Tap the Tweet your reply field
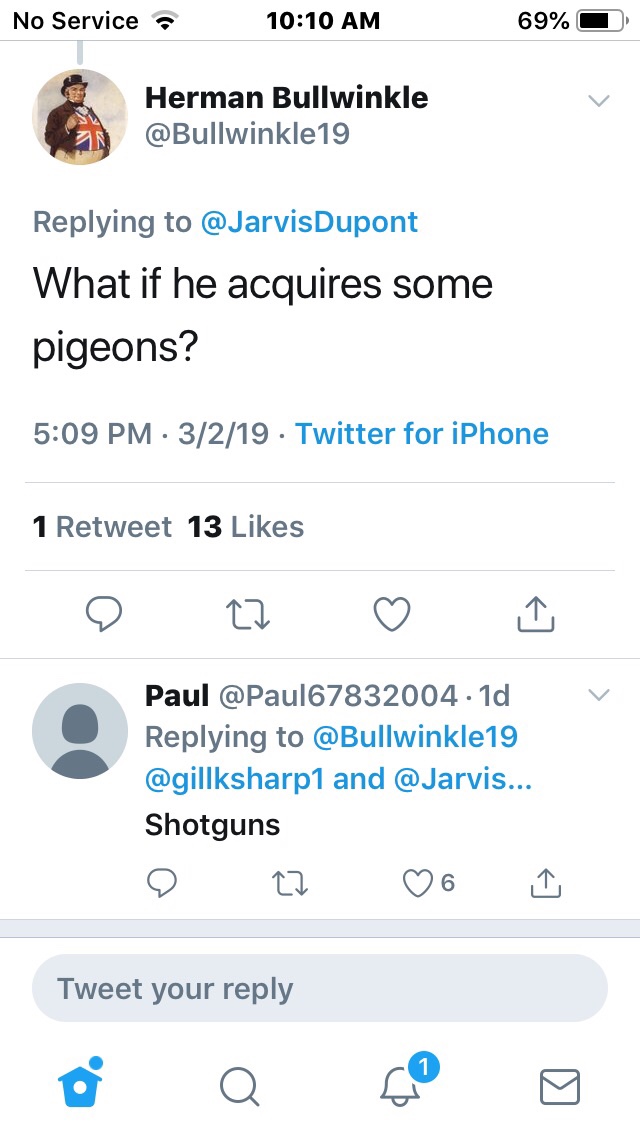Viewport: 640px width, 1136px height. (320, 989)
